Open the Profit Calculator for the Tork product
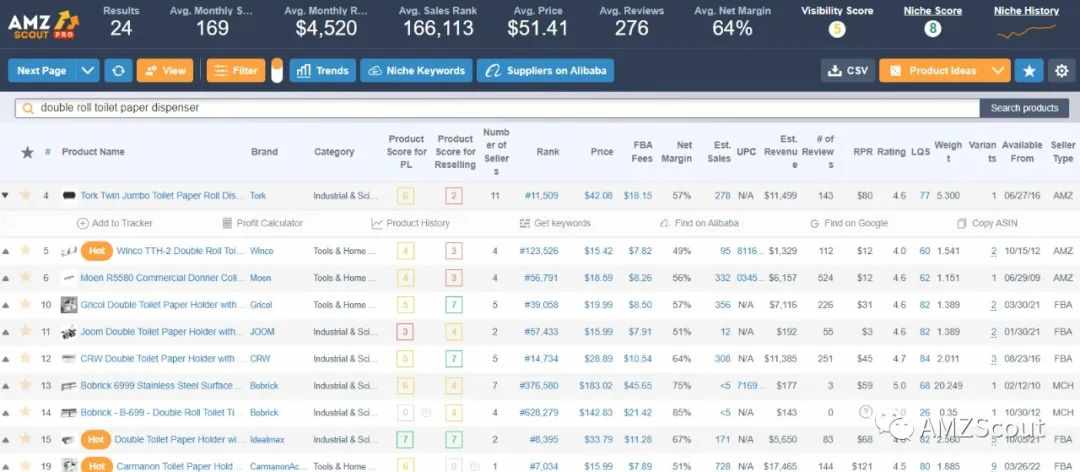Screen dimensions: 1080x472 (x=262, y=223)
